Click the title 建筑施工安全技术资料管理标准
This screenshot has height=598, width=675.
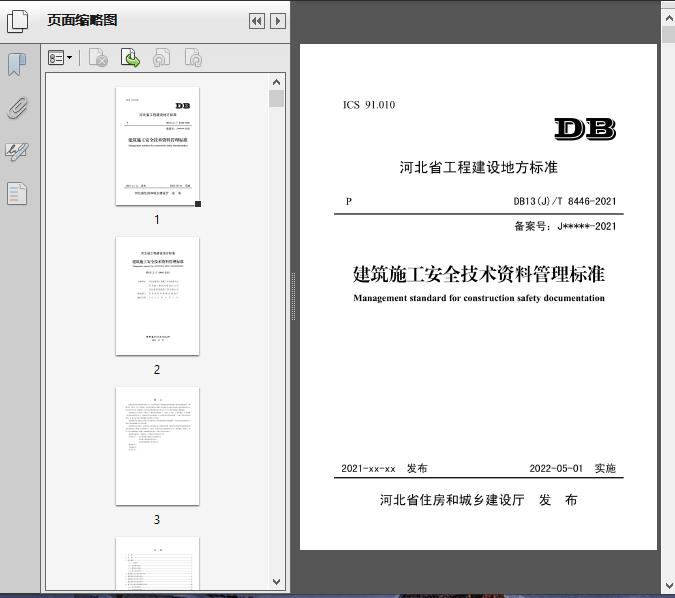pyautogui.click(x=479, y=274)
